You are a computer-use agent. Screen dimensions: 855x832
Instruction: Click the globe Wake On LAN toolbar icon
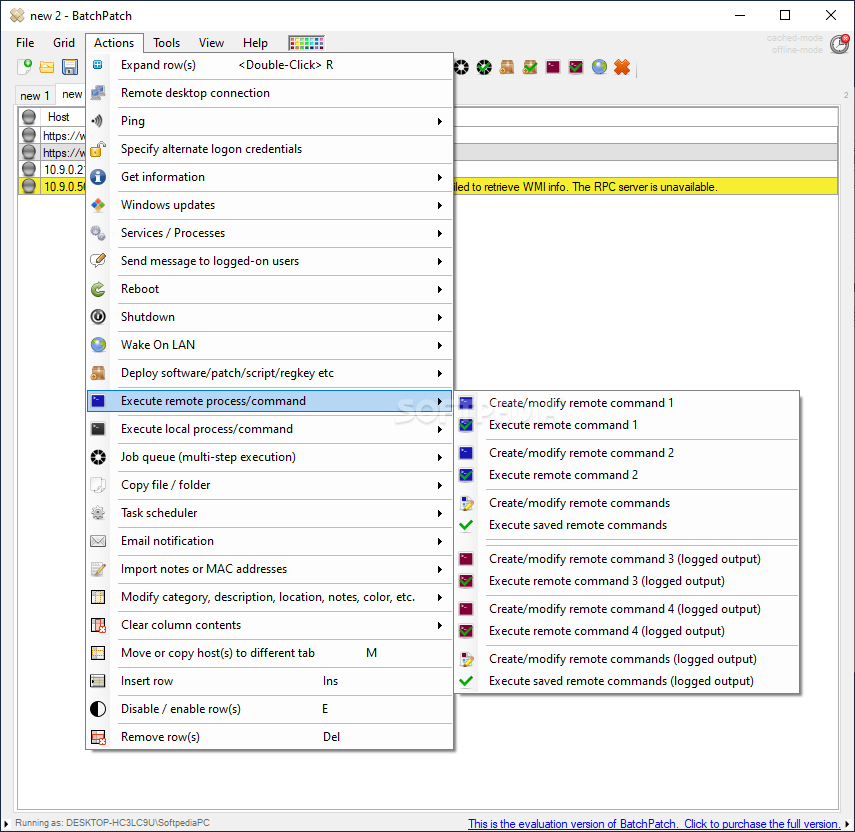point(599,67)
